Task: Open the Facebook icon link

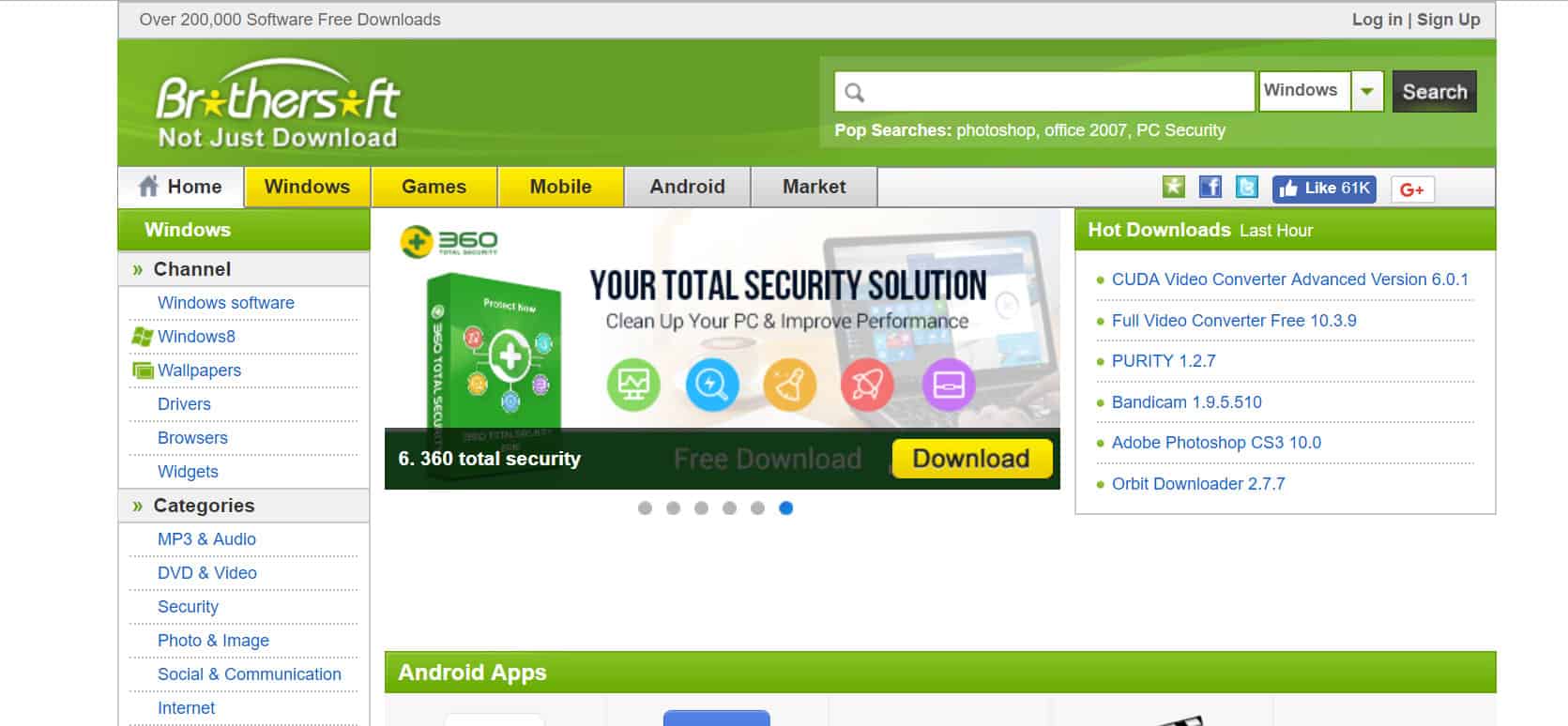Action: 1210,187
